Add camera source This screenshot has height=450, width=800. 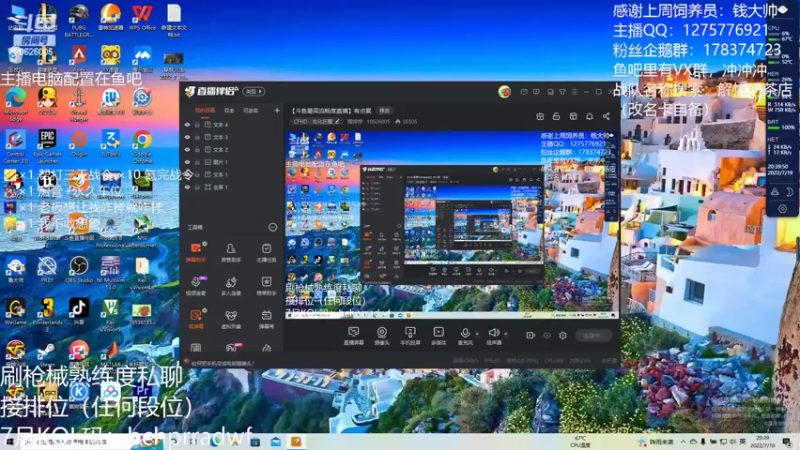[382, 336]
